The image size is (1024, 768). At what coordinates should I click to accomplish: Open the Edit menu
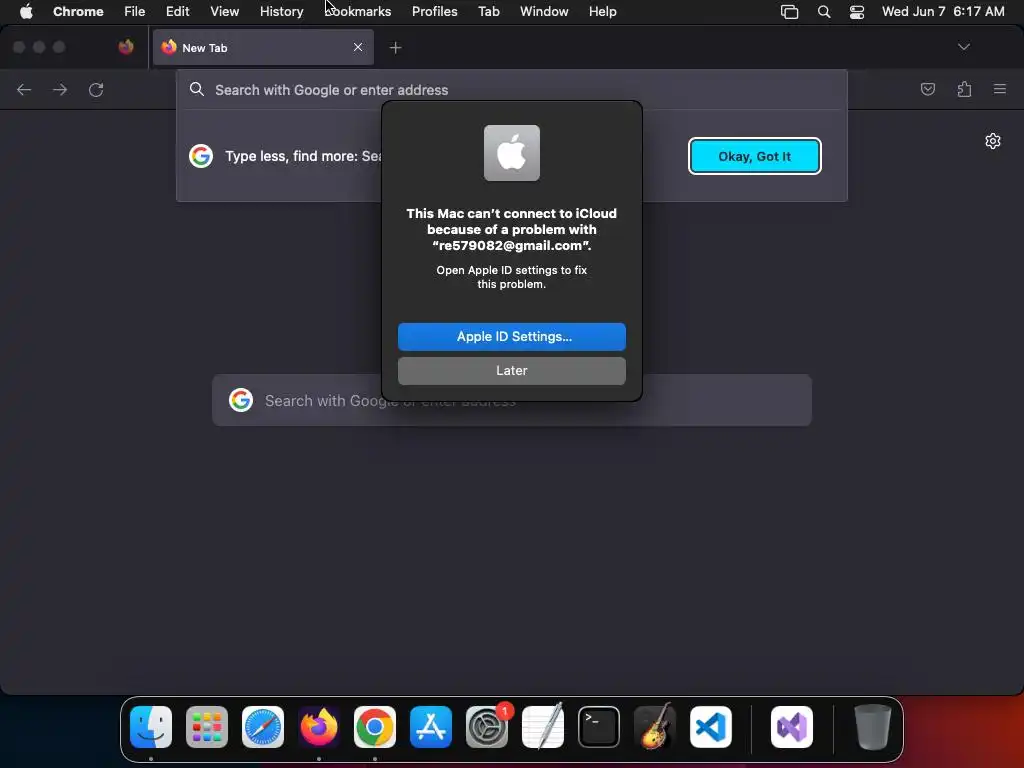click(x=178, y=11)
